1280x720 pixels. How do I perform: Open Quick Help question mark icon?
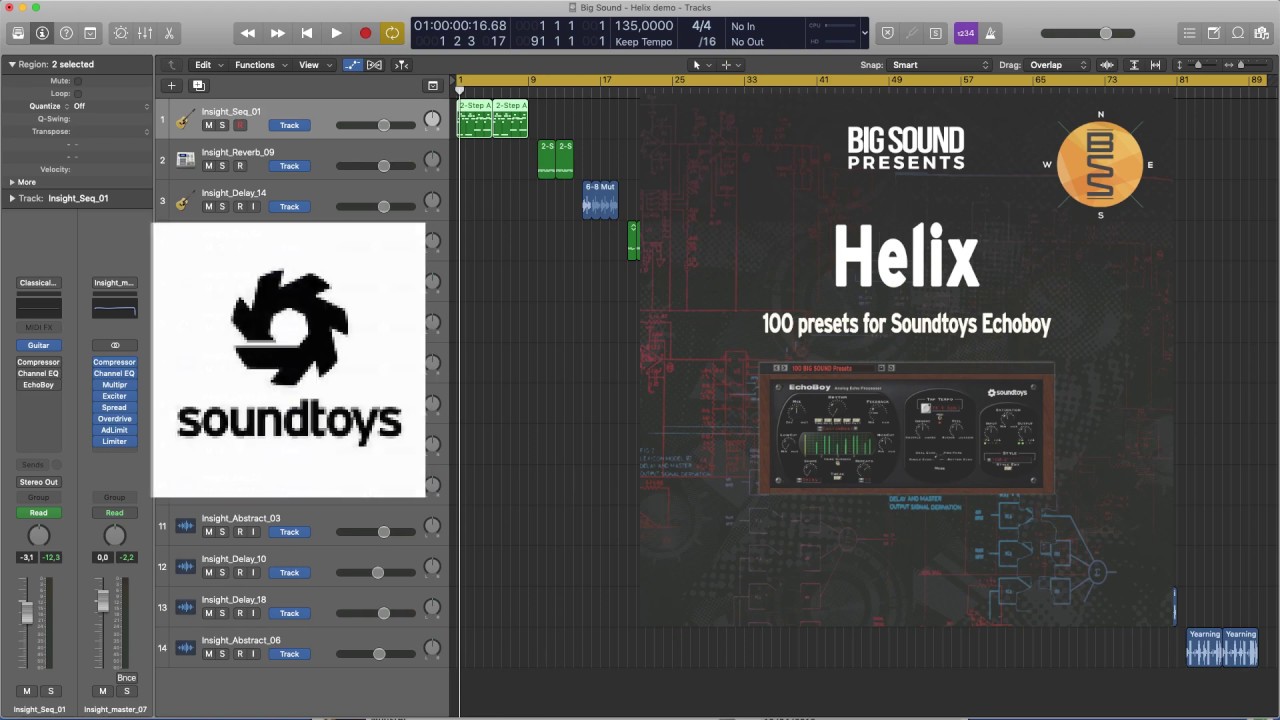tap(66, 33)
